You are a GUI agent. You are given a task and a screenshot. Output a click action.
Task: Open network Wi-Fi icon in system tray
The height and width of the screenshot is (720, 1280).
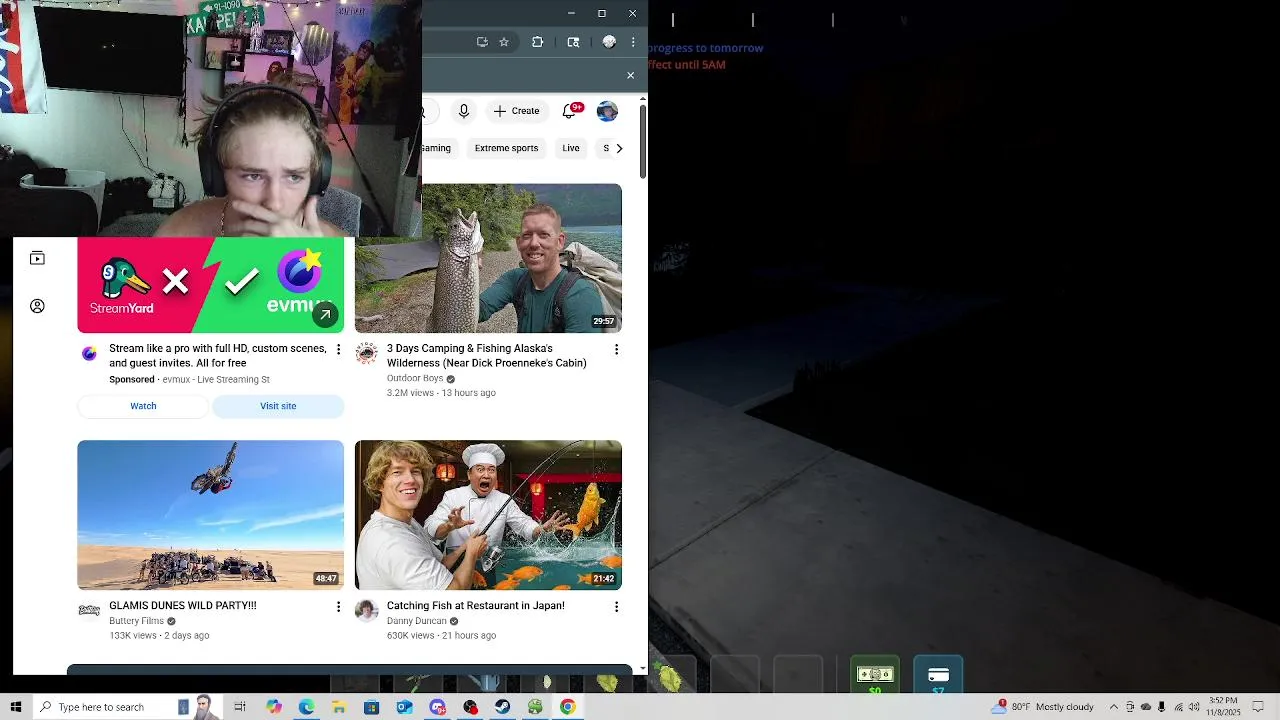tap(1178, 707)
